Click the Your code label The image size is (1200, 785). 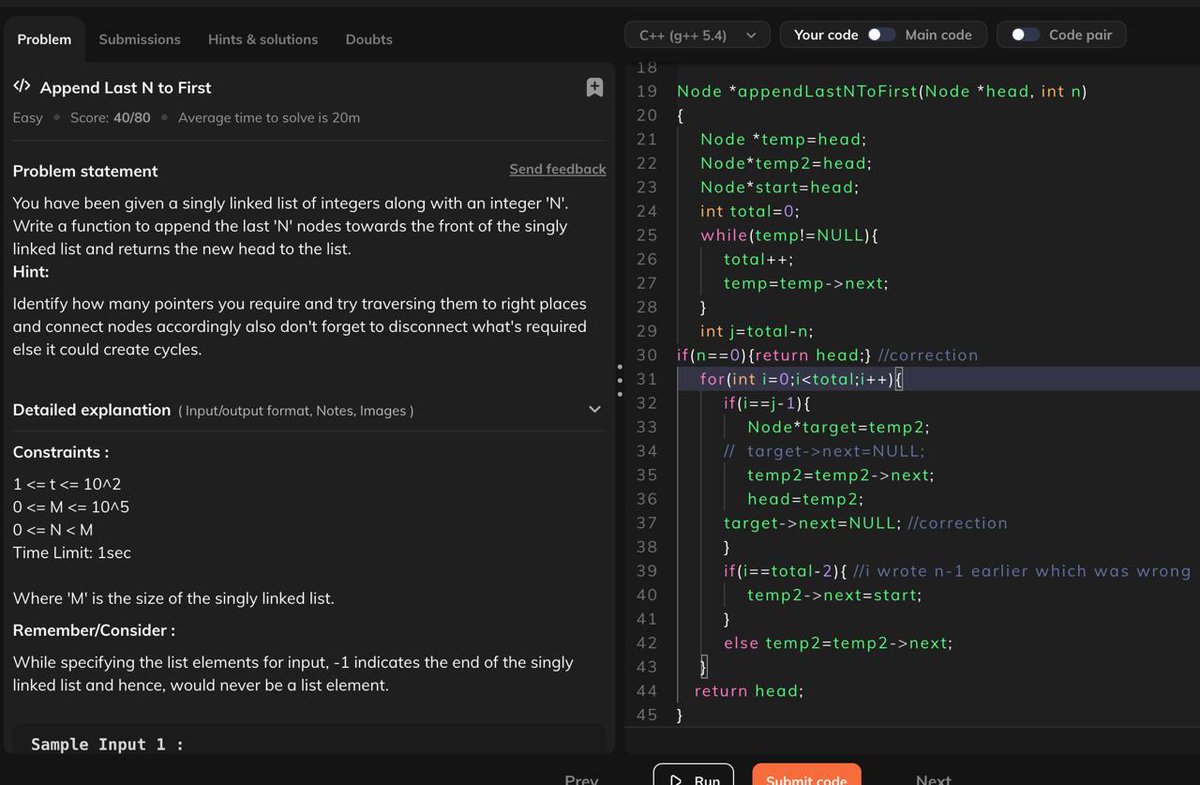(826, 35)
